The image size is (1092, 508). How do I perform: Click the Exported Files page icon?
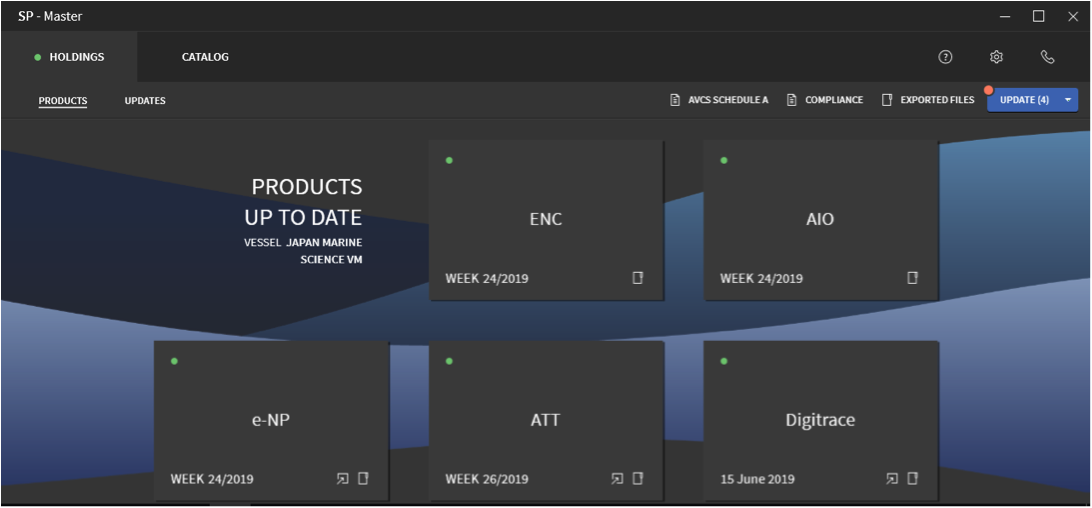pyautogui.click(x=887, y=100)
